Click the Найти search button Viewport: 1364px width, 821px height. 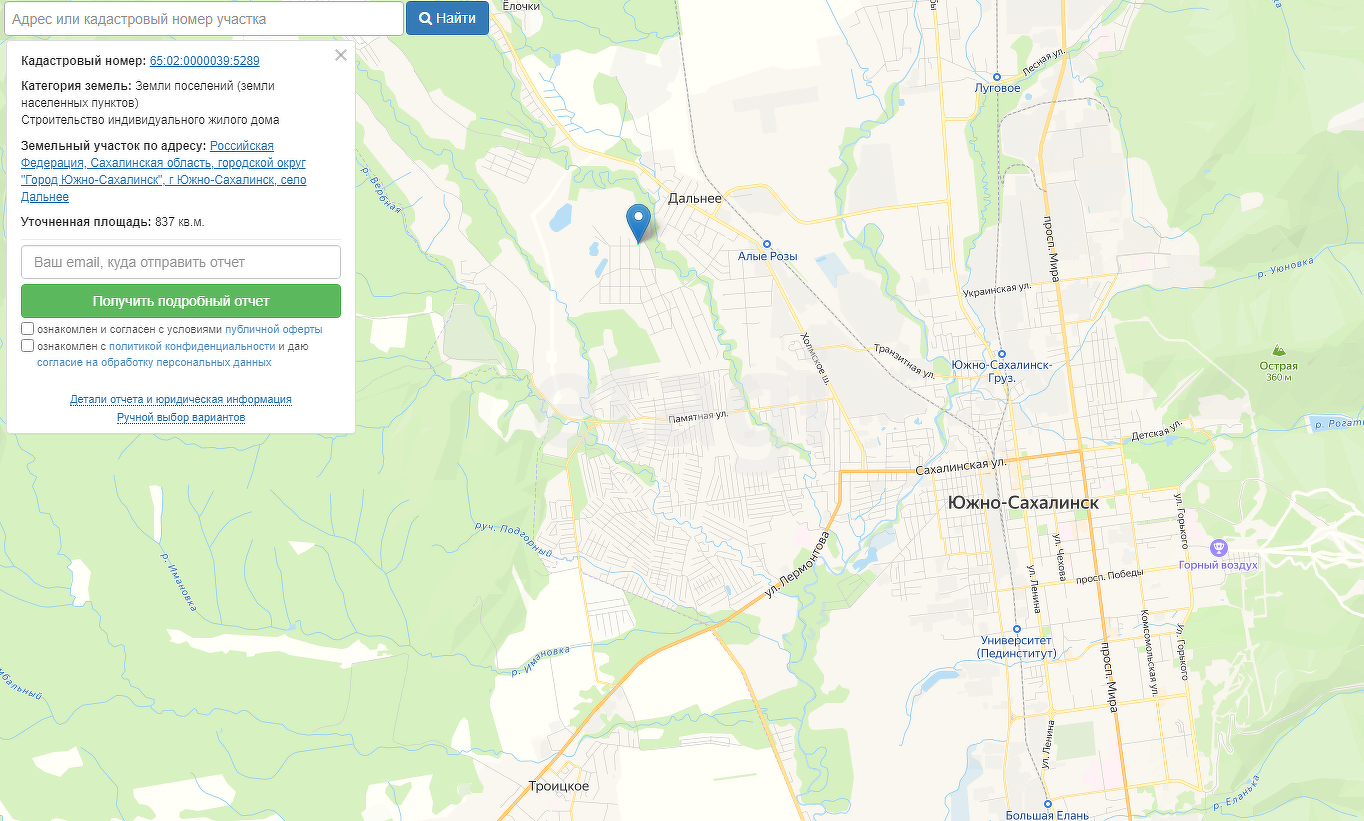[x=447, y=18]
